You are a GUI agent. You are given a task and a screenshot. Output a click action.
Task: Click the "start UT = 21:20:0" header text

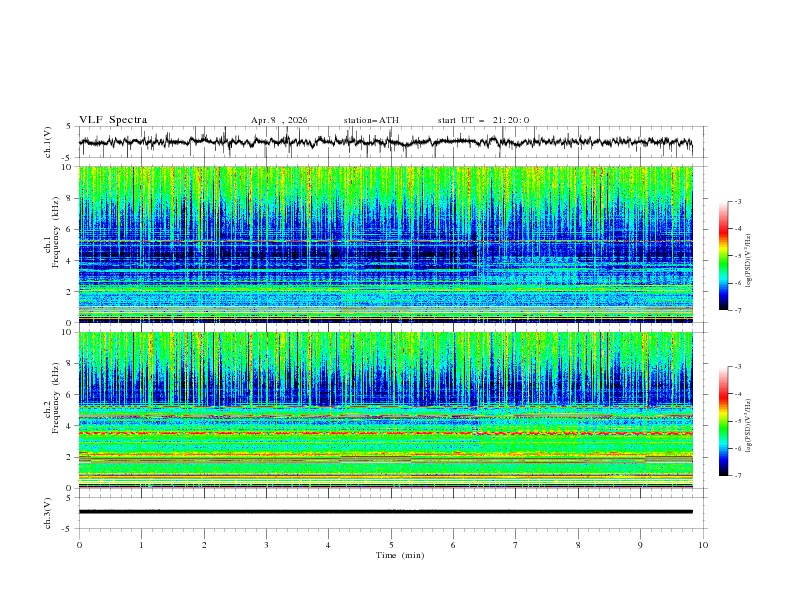(x=483, y=120)
